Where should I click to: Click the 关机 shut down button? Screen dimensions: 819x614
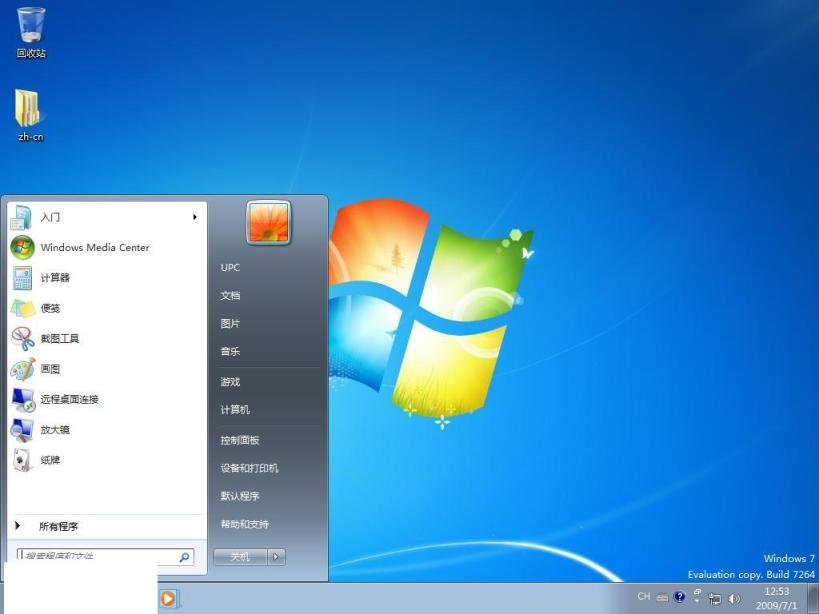click(240, 557)
